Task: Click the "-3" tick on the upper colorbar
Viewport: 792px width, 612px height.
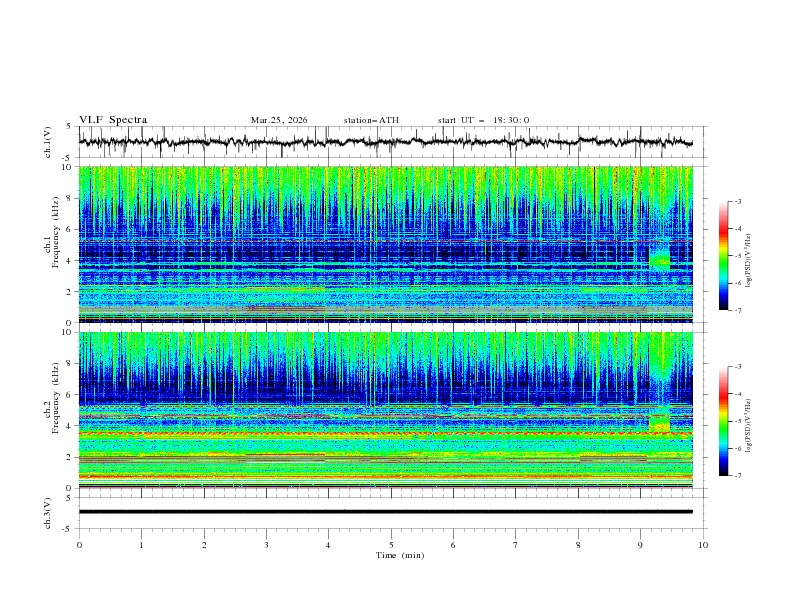Action: [737, 202]
